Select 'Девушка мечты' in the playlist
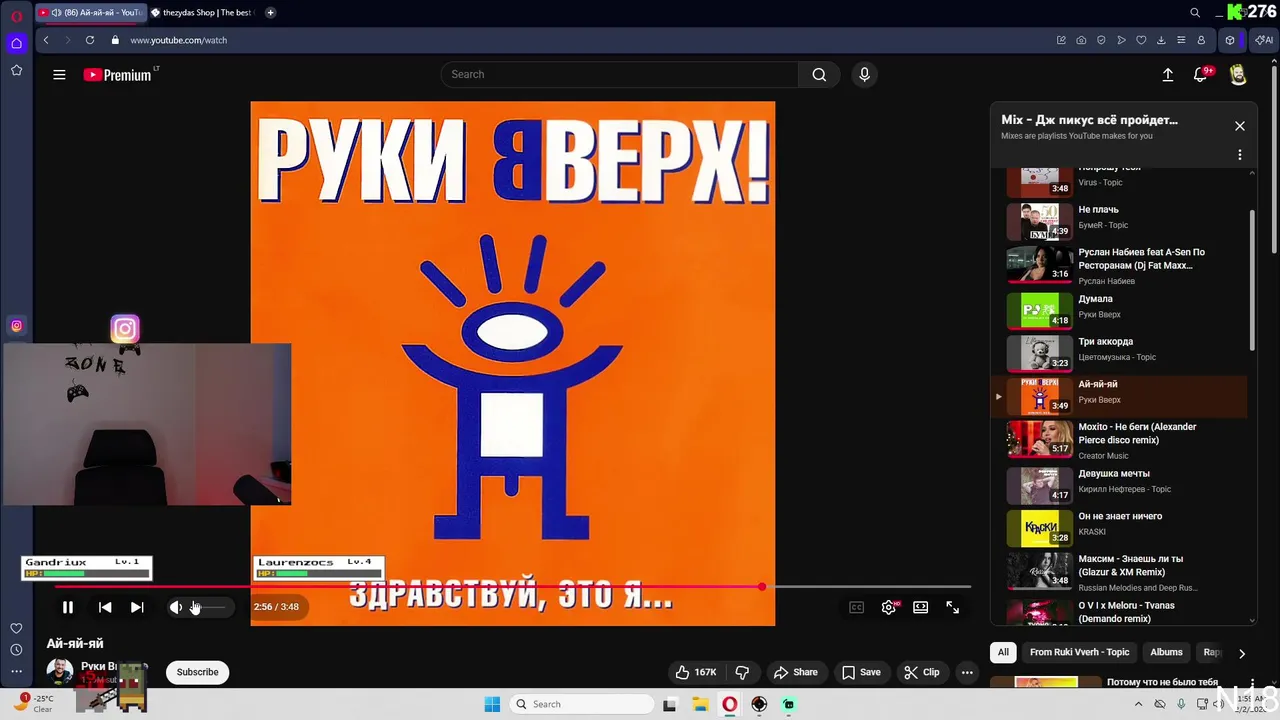The image size is (1280, 720). [1120, 484]
